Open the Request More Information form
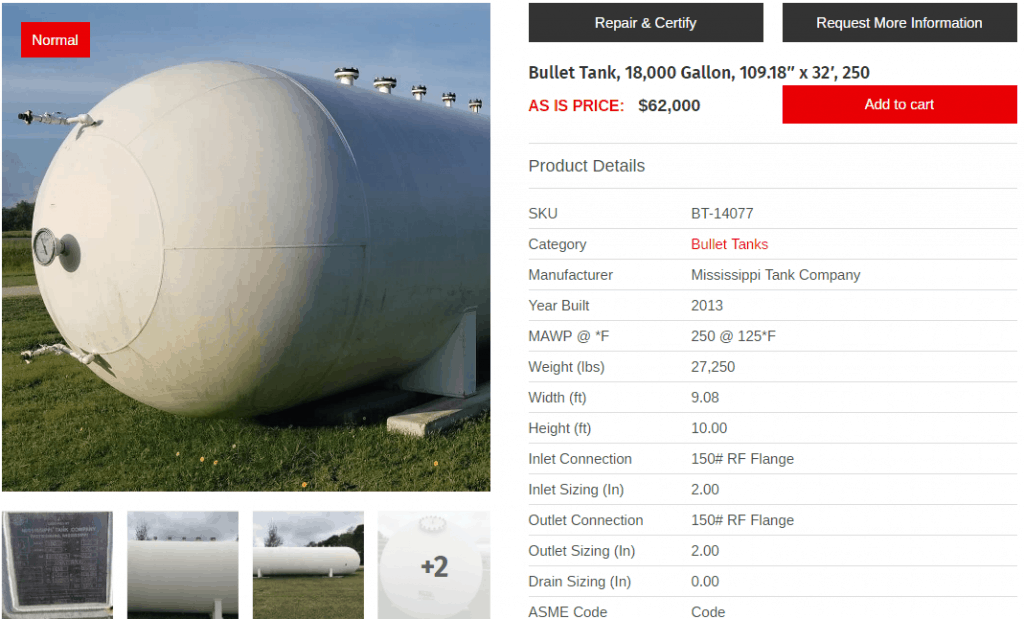The height and width of the screenshot is (619, 1024). click(899, 23)
